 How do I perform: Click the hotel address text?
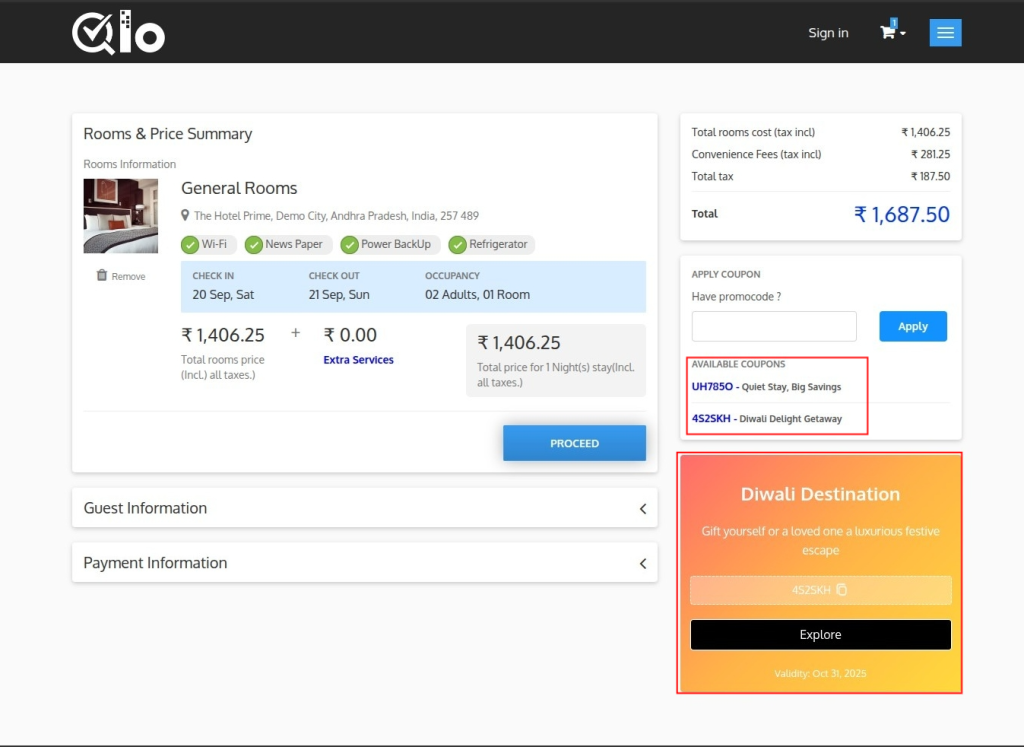click(x=336, y=215)
